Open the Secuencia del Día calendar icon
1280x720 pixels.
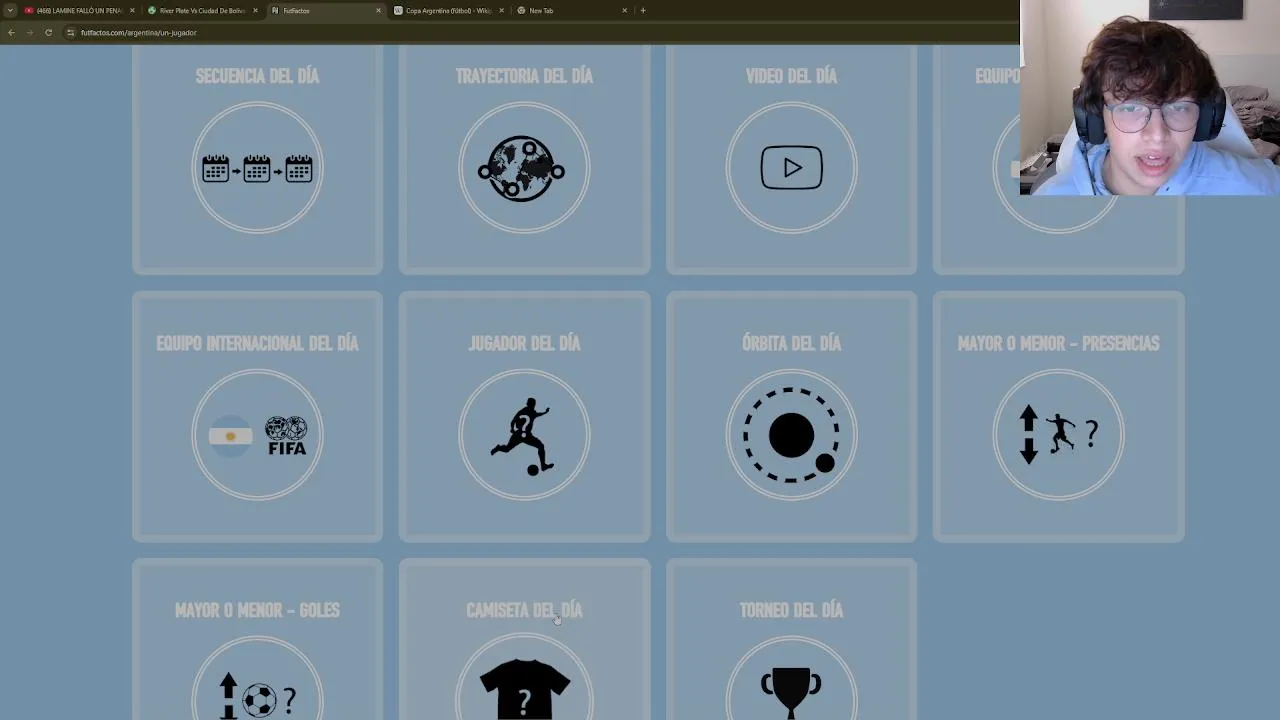[x=257, y=168]
